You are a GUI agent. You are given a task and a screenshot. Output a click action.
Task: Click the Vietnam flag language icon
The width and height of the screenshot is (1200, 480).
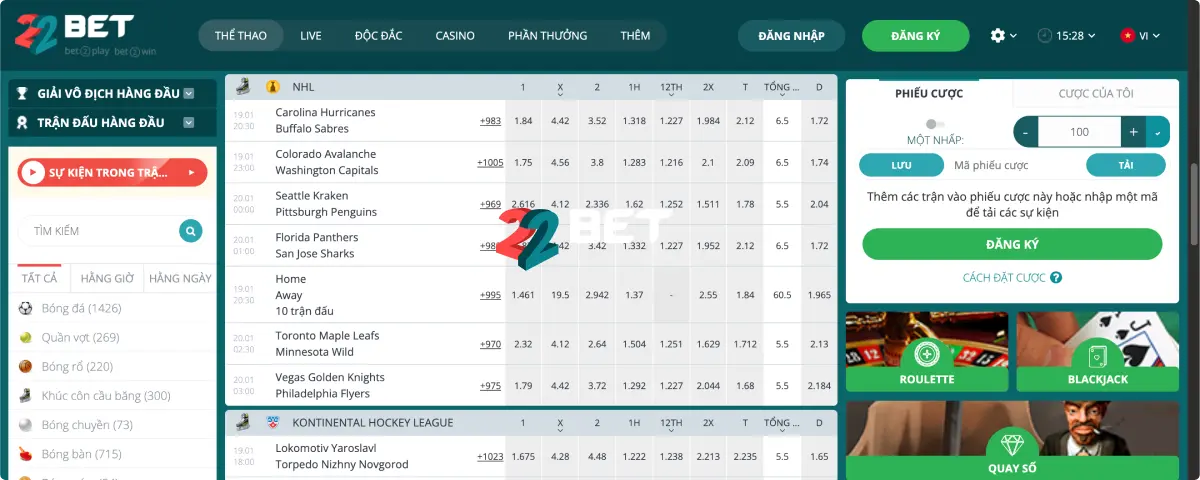1127,35
